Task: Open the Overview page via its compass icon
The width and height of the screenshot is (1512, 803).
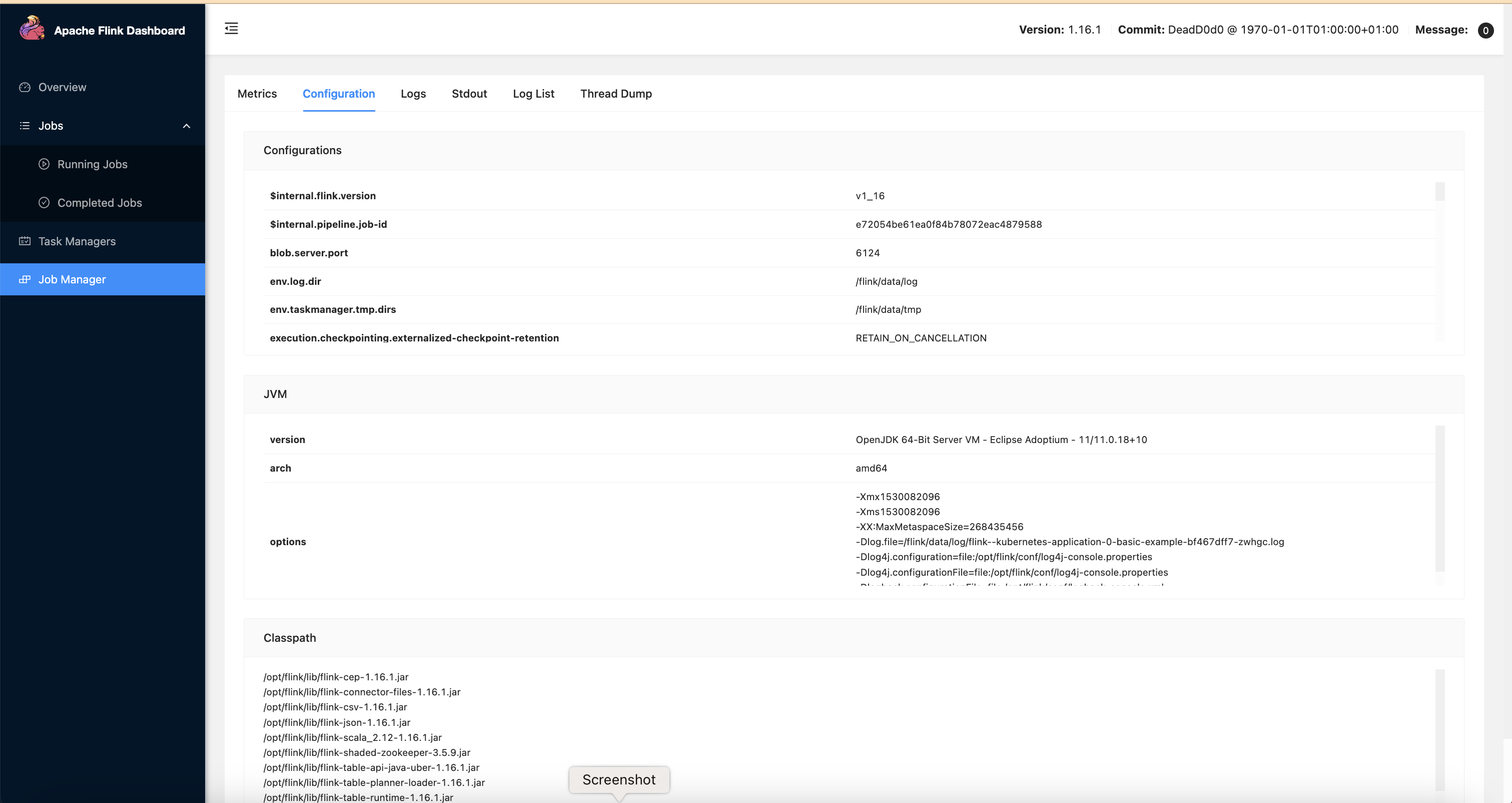Action: point(24,87)
